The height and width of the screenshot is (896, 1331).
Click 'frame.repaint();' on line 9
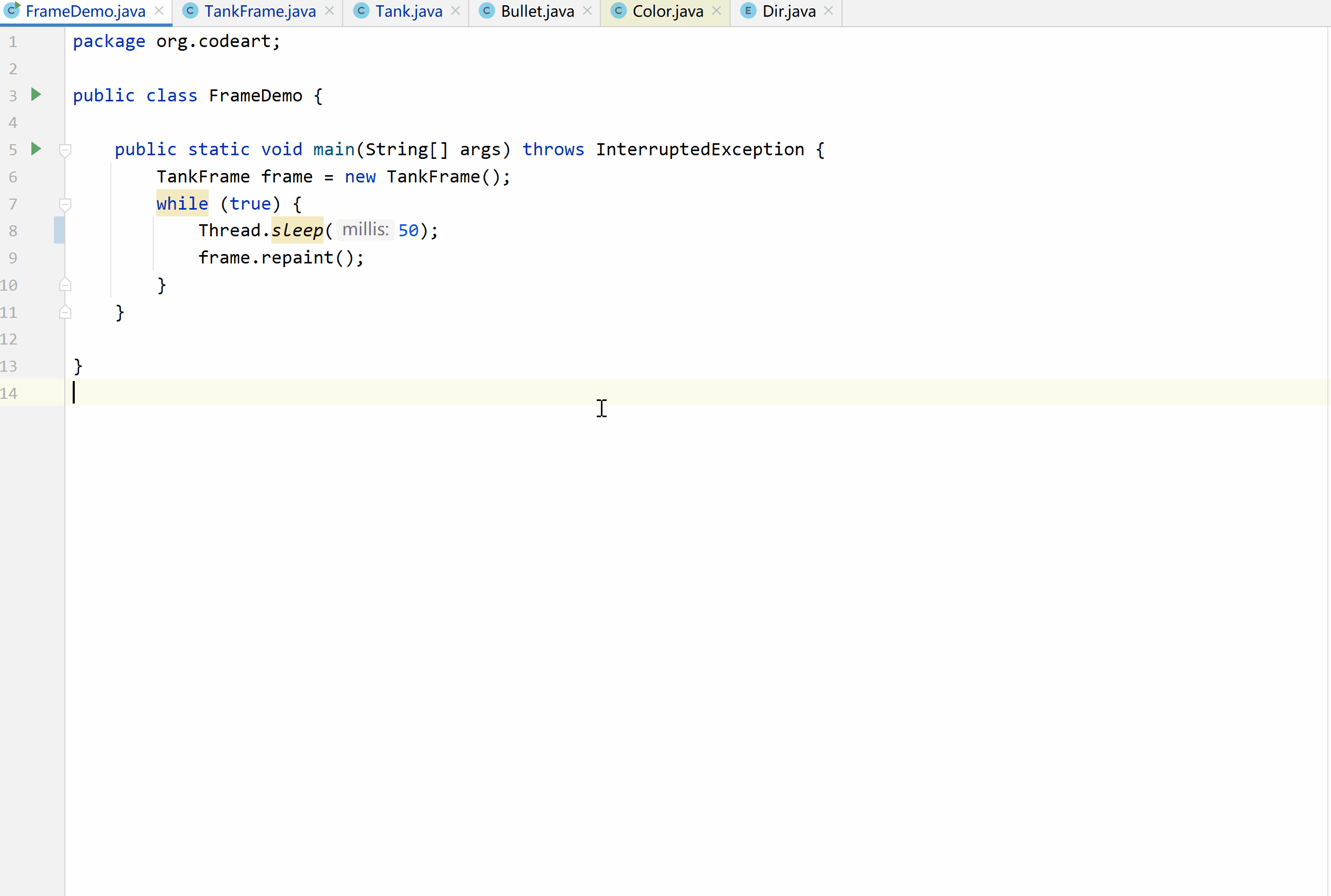click(x=281, y=258)
